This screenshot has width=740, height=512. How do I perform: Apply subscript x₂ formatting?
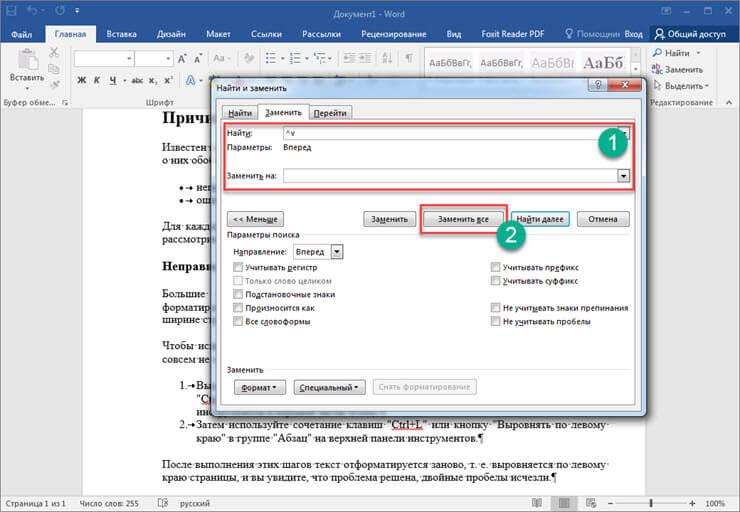152,80
